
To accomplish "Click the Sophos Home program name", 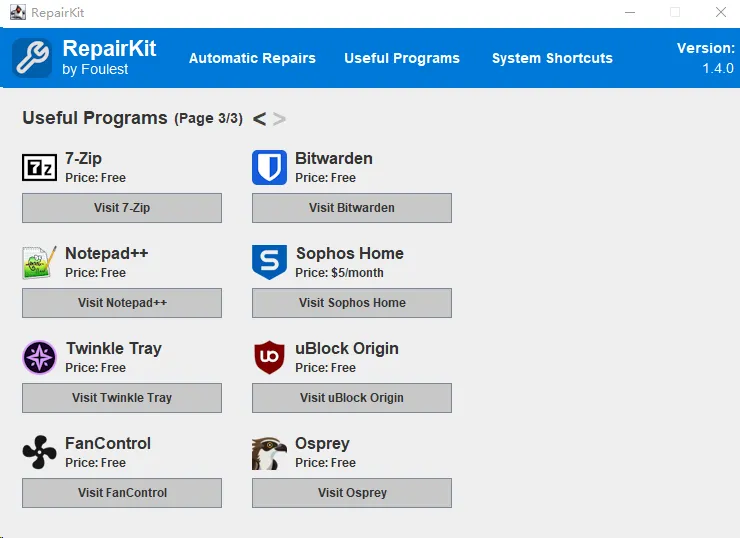I will (x=350, y=253).
